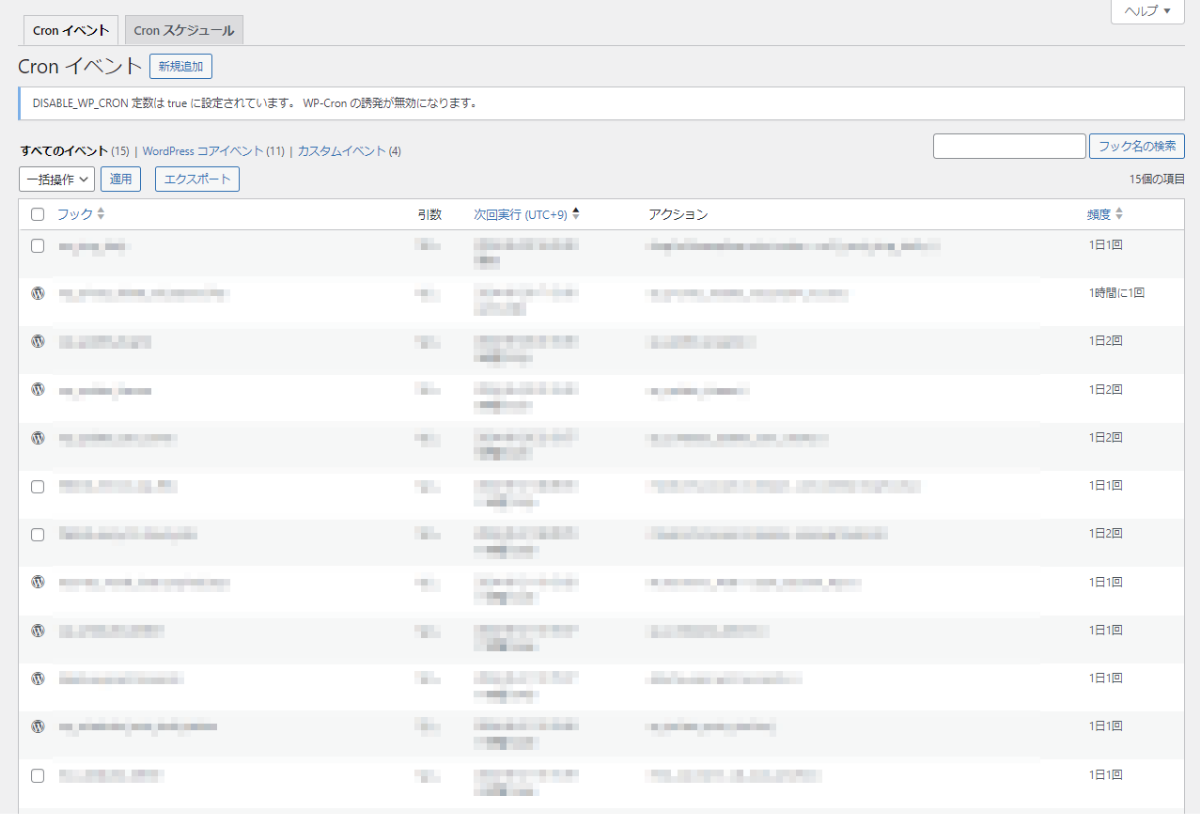Select the WordPress core event icon in the eighth row
The image size is (1200, 814).
[37, 580]
